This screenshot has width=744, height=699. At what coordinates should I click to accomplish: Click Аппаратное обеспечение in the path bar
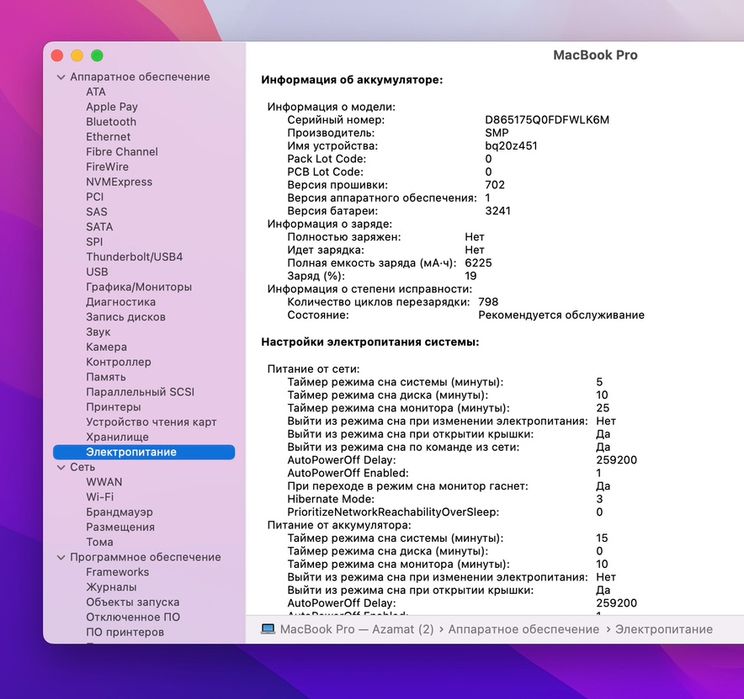coord(524,629)
